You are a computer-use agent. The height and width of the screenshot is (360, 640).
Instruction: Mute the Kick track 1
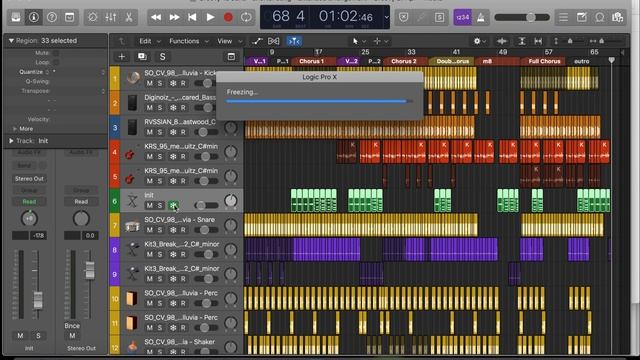click(149, 83)
